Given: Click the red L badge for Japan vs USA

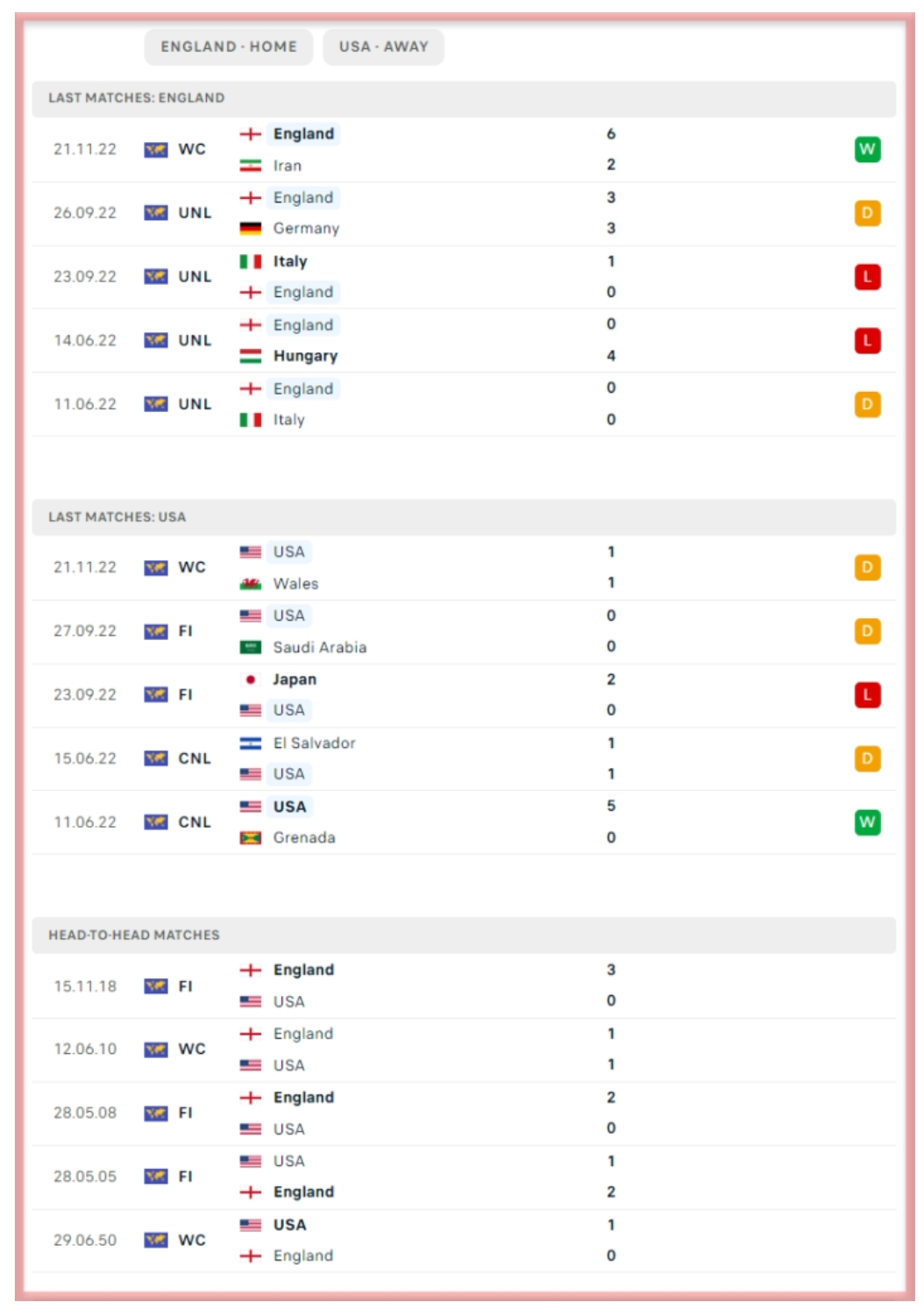Looking at the screenshot, I should click(867, 695).
